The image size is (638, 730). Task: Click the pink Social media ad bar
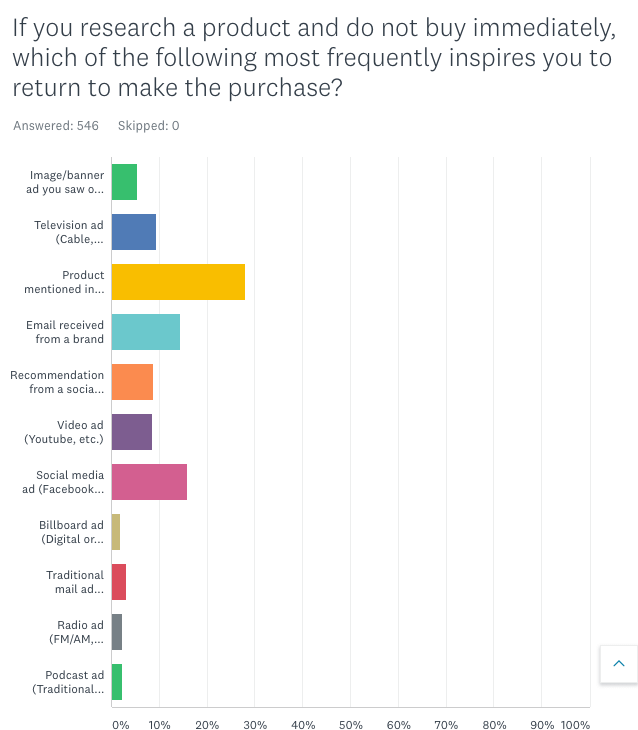click(149, 482)
